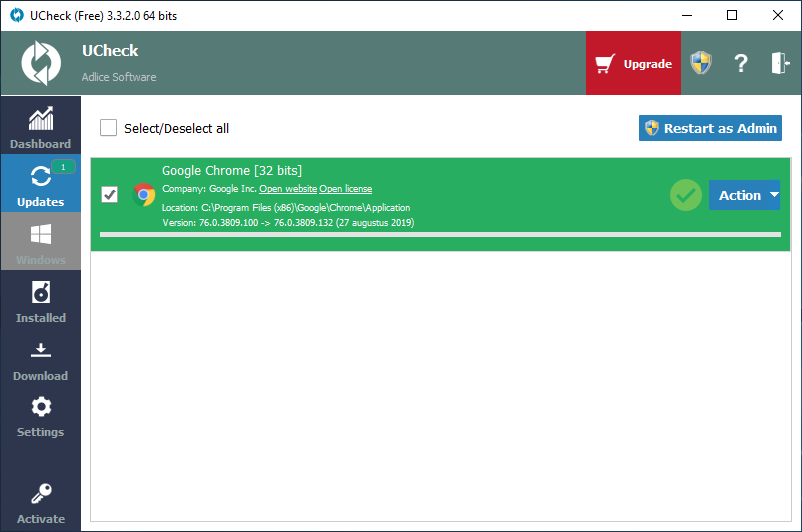Image resolution: width=802 pixels, height=532 pixels.
Task: Maximize the UCheck window
Action: 732,15
